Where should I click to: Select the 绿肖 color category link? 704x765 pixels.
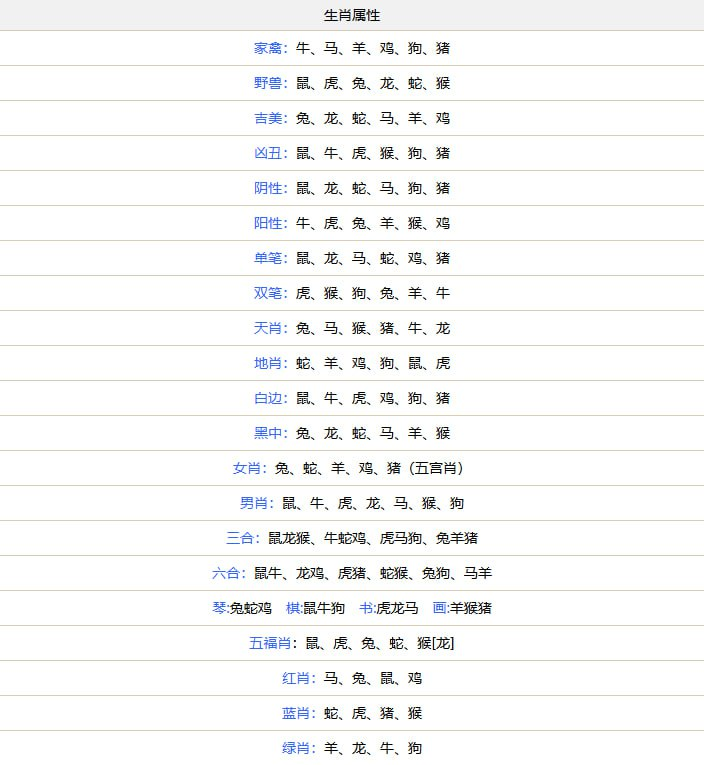(x=296, y=748)
